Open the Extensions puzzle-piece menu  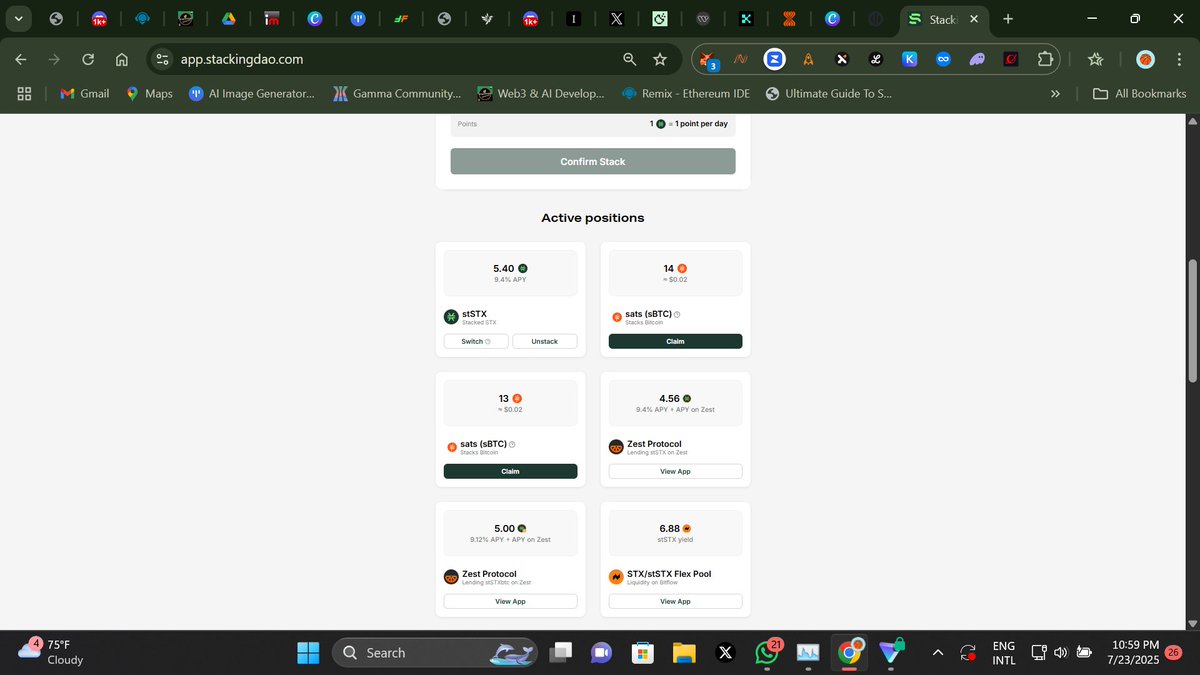click(x=1045, y=59)
